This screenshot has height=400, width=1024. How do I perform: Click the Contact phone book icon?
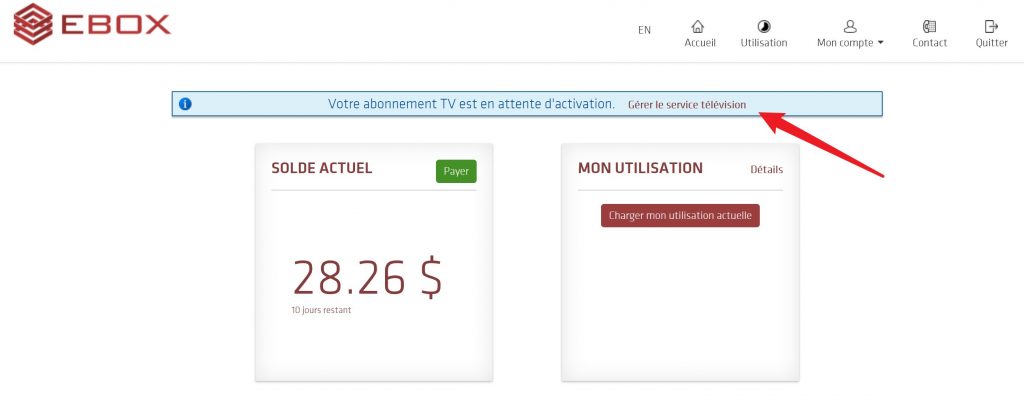click(929, 26)
